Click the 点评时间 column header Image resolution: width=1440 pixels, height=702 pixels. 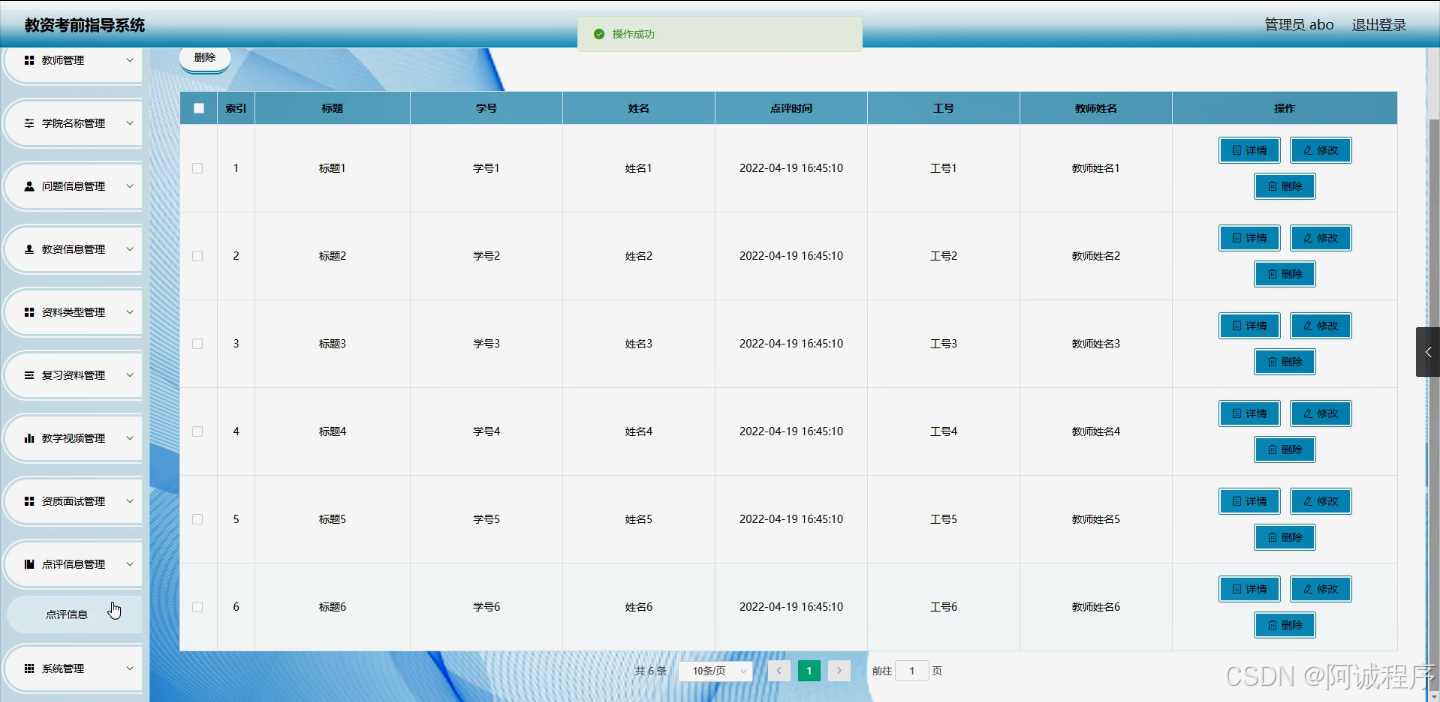[x=791, y=108]
